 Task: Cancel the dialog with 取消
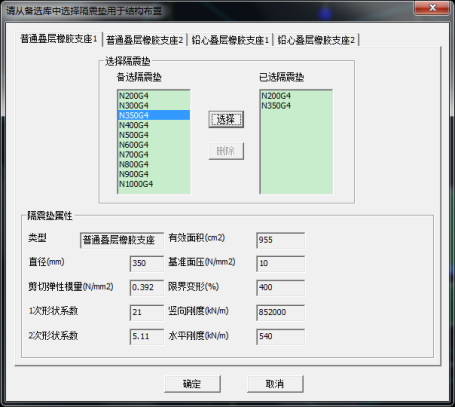tap(275, 384)
